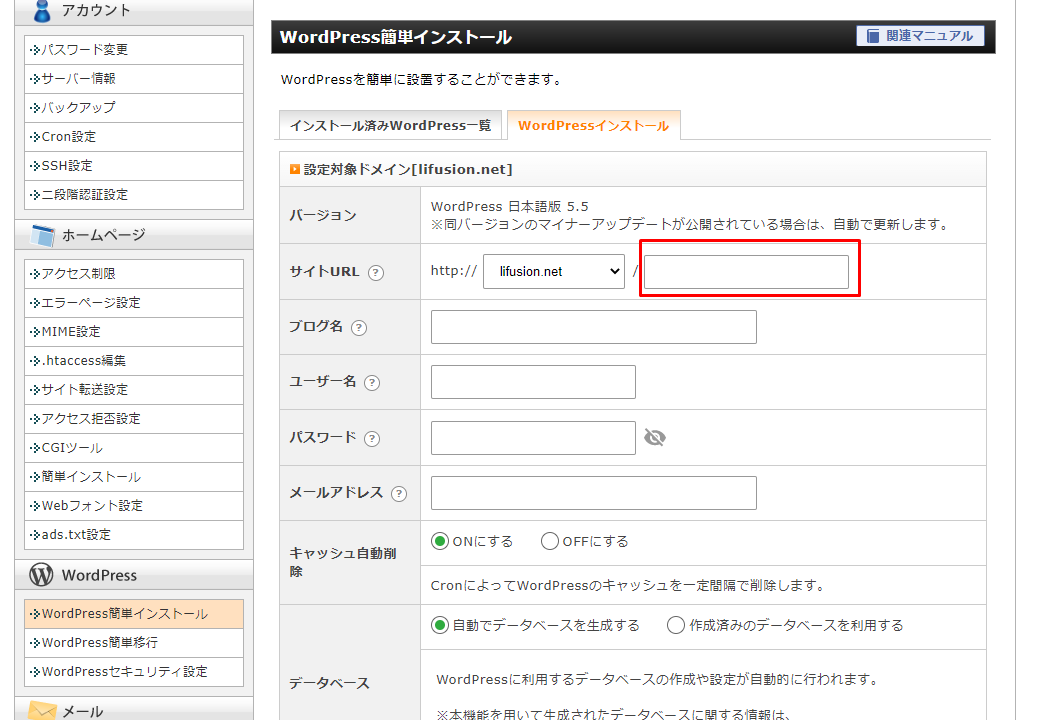Click the メールアドレス input field
The height and width of the screenshot is (720, 1042).
click(593, 493)
